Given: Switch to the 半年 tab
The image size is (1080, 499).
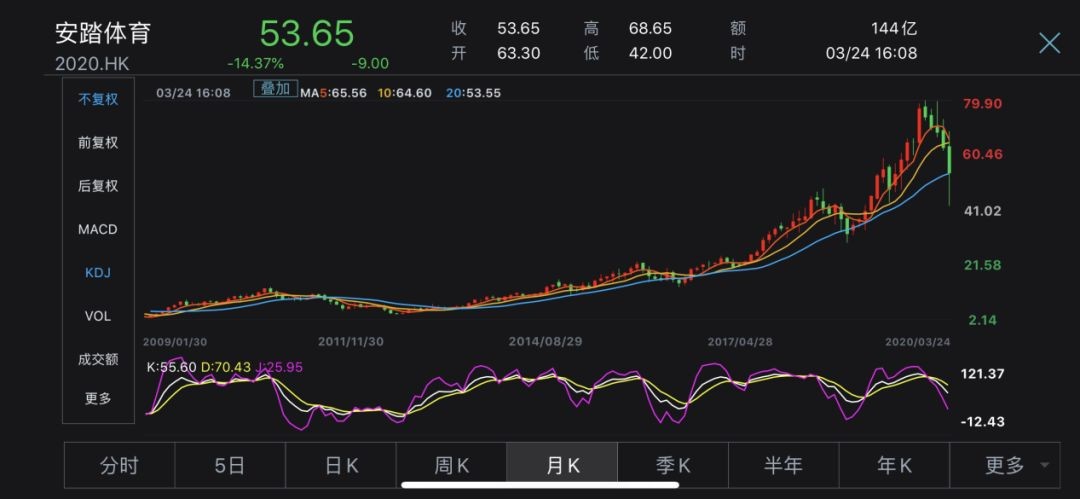Looking at the screenshot, I should [x=784, y=466].
